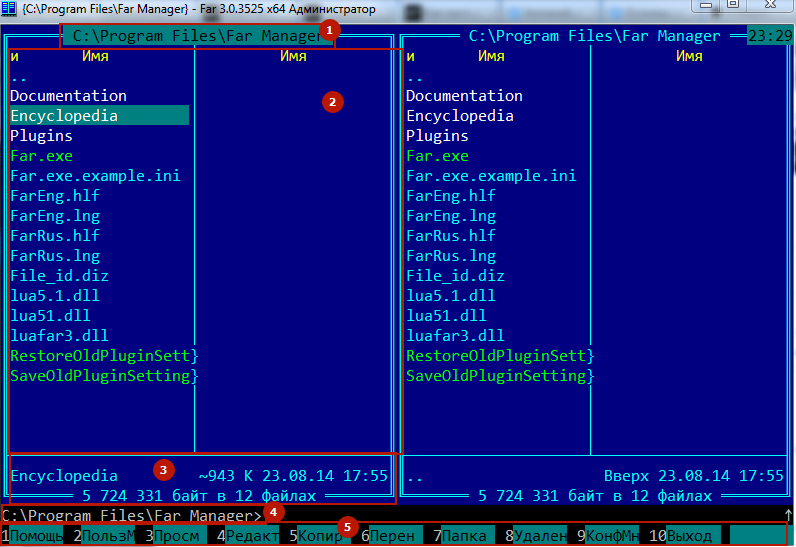Click the right panel path header
Image resolution: width=796 pixels, height=547 pixels.
594,36
